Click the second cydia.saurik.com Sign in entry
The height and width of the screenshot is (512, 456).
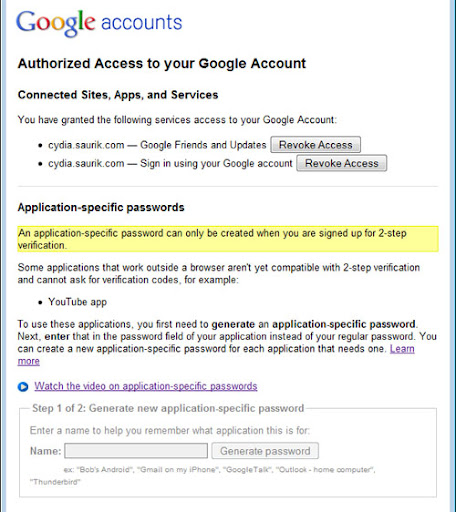(x=170, y=163)
